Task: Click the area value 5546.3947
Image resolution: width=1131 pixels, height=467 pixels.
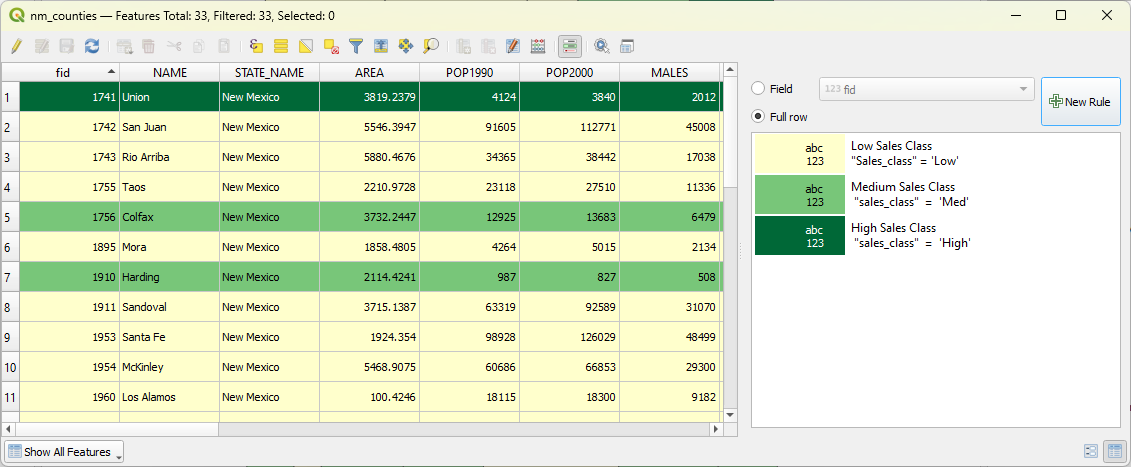Action: pos(369,127)
